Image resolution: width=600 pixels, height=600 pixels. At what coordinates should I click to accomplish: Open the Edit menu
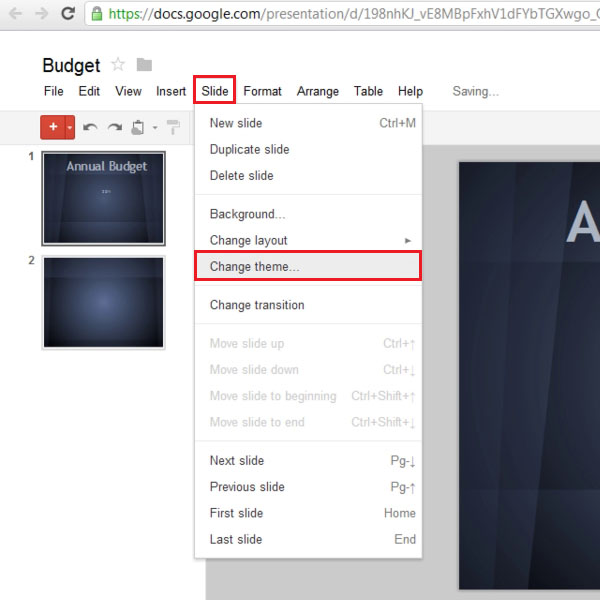click(89, 91)
